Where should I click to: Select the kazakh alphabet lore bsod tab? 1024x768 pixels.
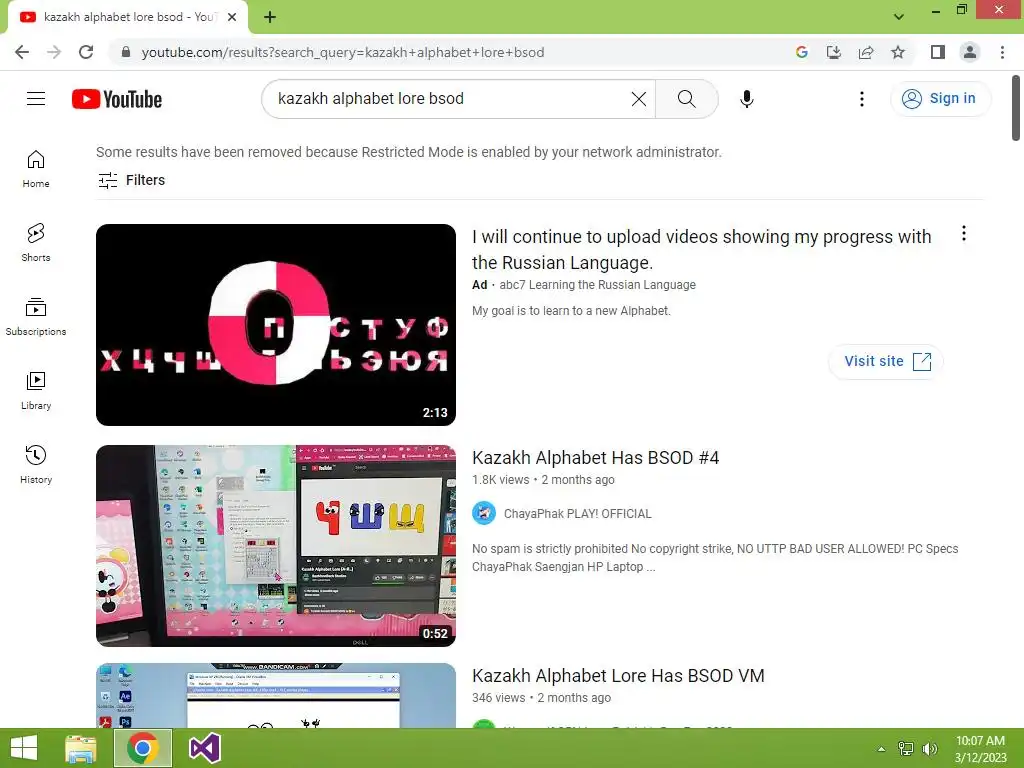pyautogui.click(x=127, y=17)
